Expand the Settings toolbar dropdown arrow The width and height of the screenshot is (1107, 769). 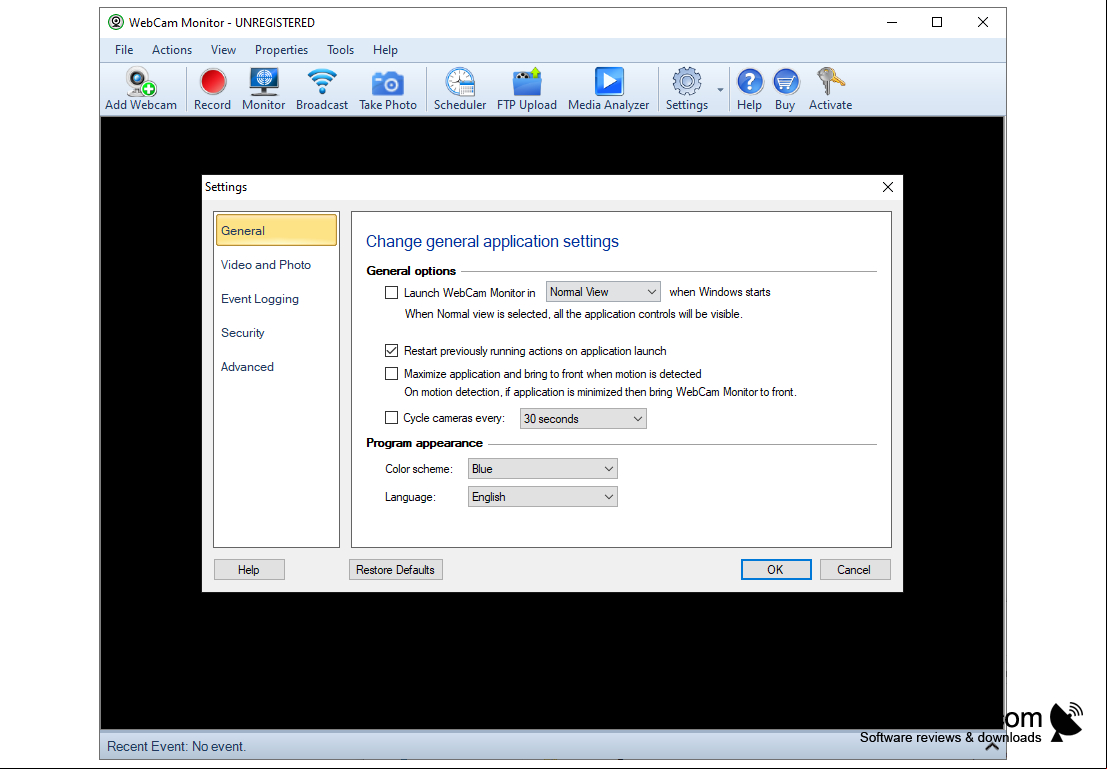coord(720,90)
